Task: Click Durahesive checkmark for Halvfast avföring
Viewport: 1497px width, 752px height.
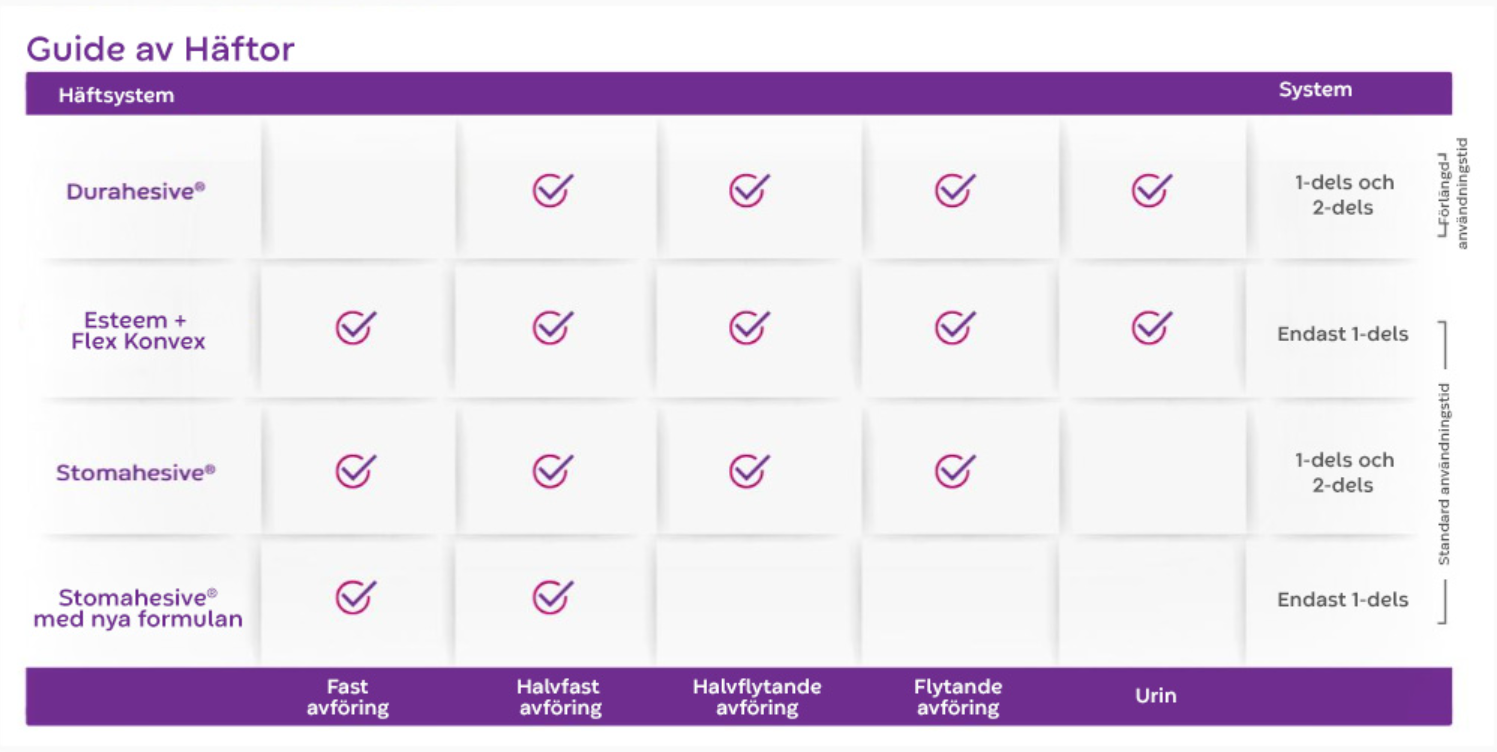Action: coord(552,190)
